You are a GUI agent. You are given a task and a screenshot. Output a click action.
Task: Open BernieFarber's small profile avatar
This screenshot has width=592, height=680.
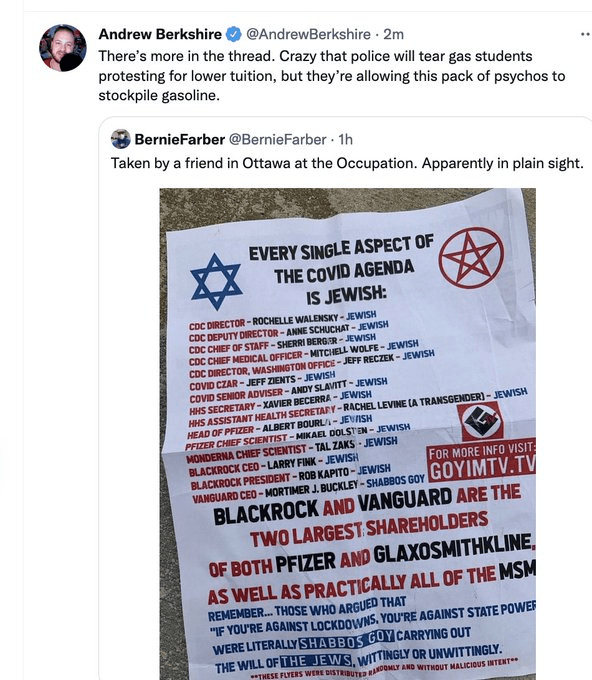coord(121,139)
